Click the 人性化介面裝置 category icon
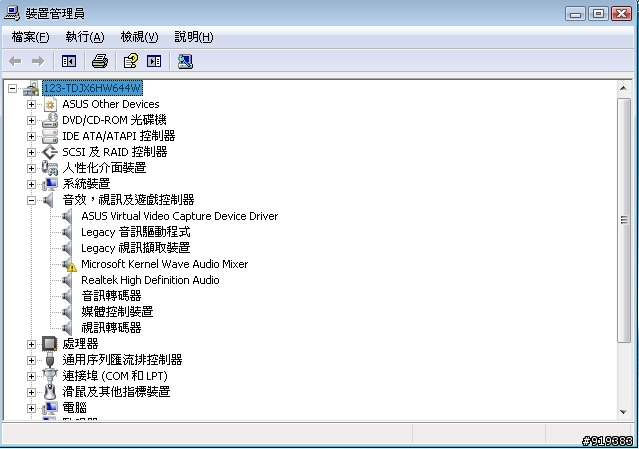639x449 pixels. click(50, 168)
